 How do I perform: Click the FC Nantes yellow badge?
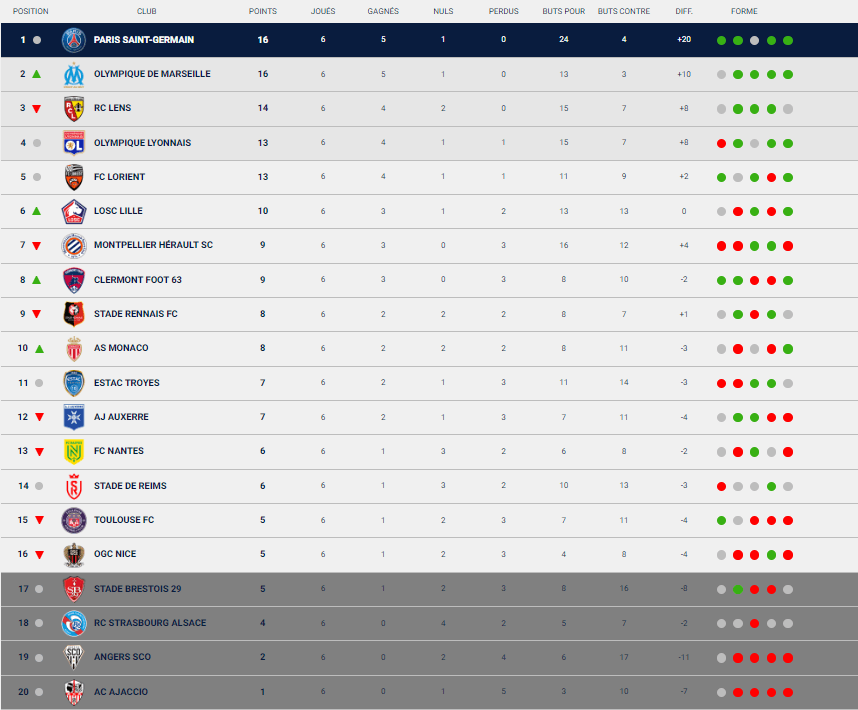point(73,451)
